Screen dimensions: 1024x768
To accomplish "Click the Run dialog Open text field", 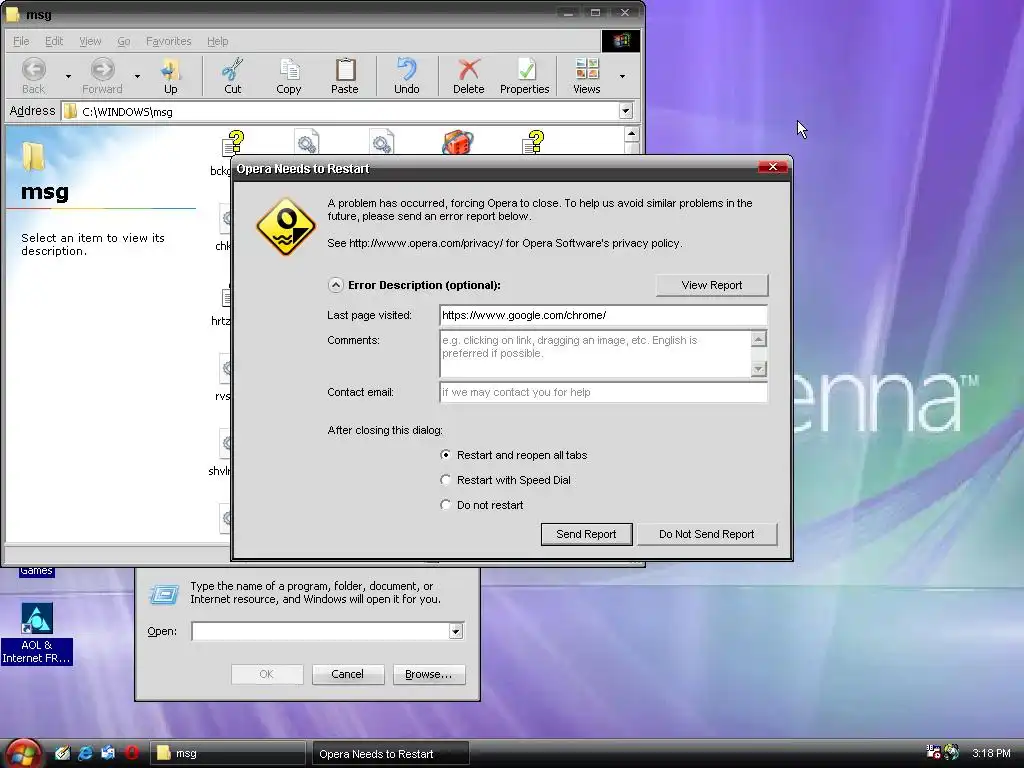I will point(321,632).
